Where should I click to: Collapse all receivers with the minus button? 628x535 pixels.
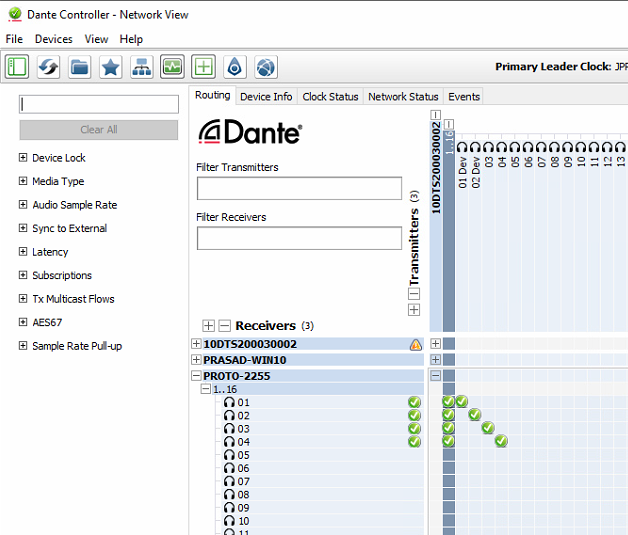tap(225, 326)
